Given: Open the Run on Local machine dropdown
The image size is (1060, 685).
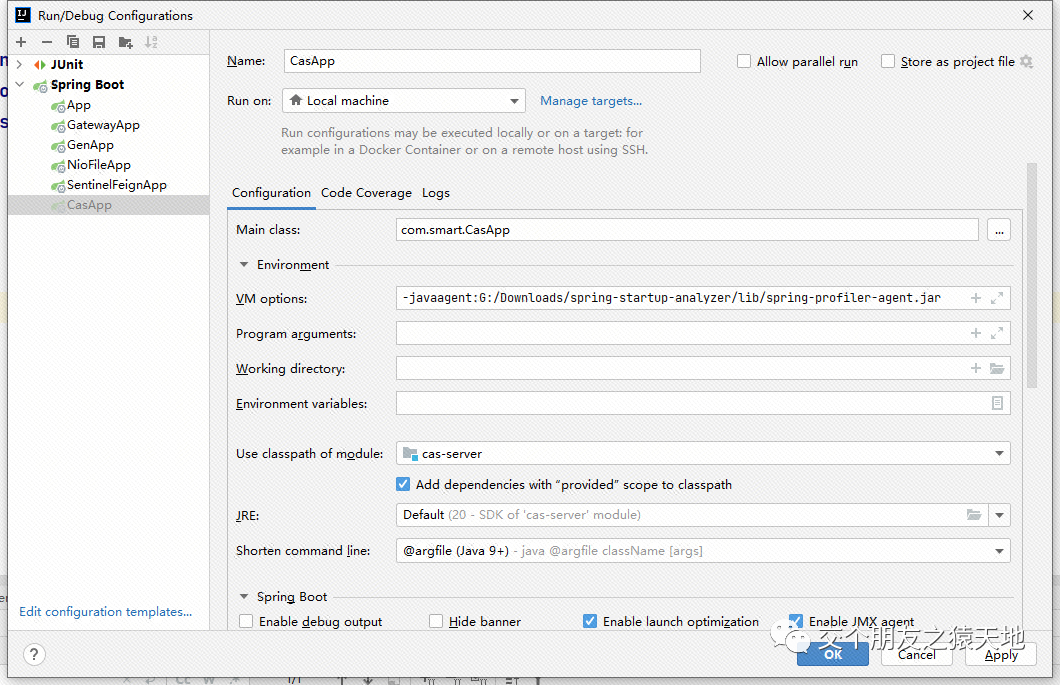Looking at the screenshot, I should pyautogui.click(x=404, y=101).
